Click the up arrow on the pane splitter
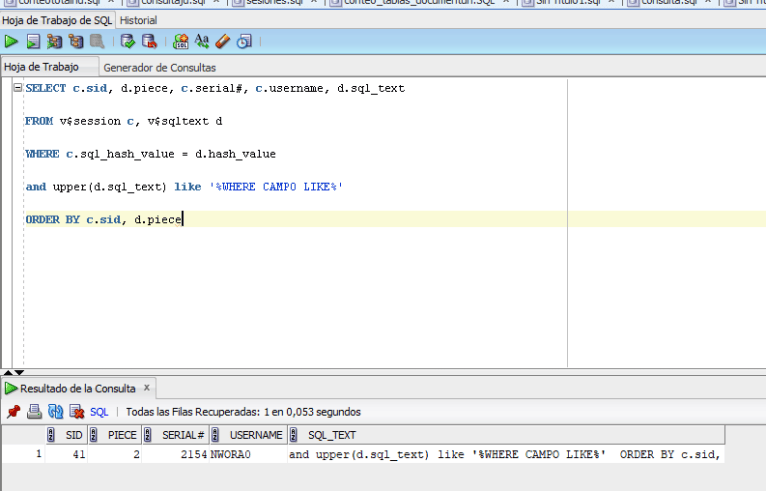766x491 pixels. click(8, 372)
